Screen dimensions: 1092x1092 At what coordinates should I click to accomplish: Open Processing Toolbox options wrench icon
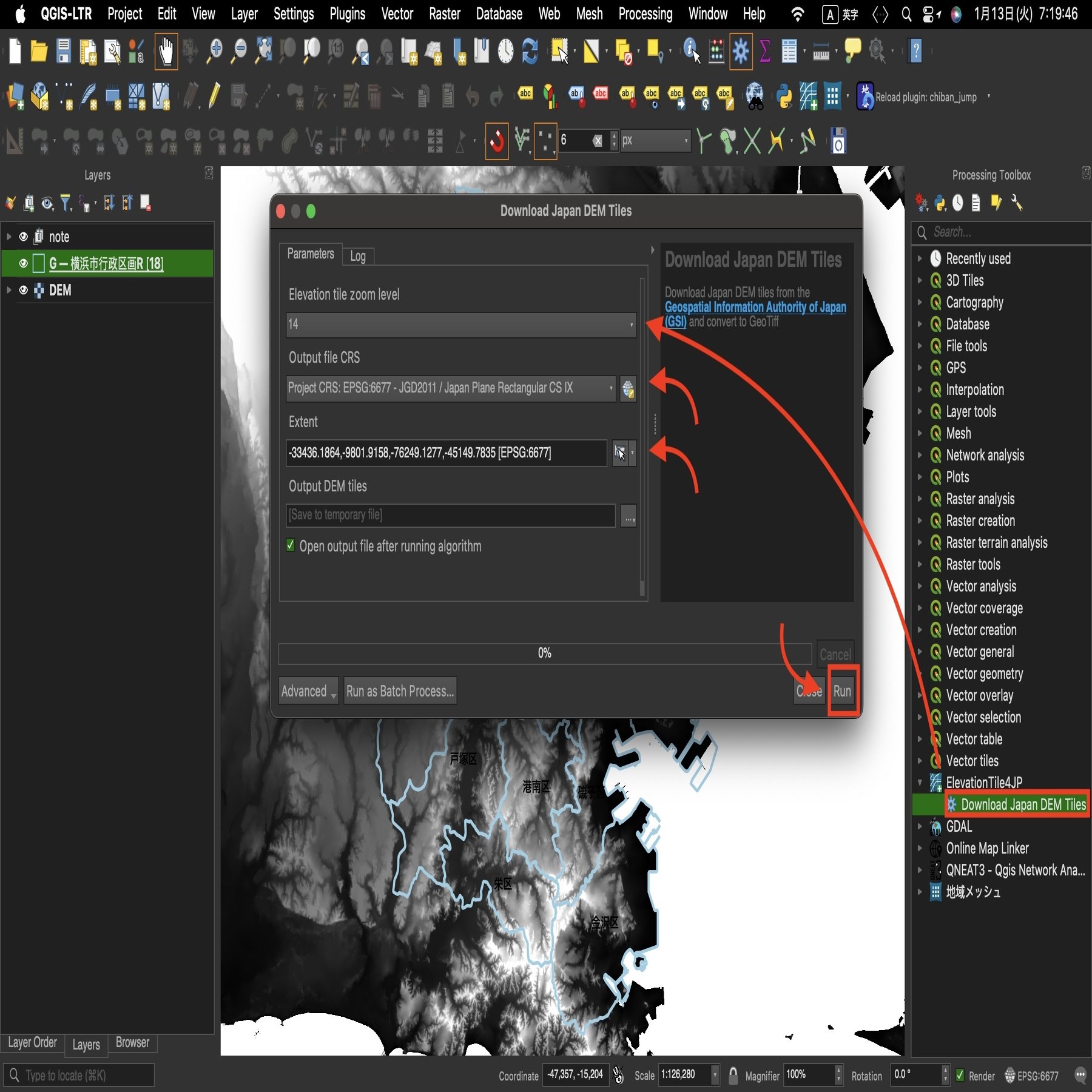point(1017,203)
